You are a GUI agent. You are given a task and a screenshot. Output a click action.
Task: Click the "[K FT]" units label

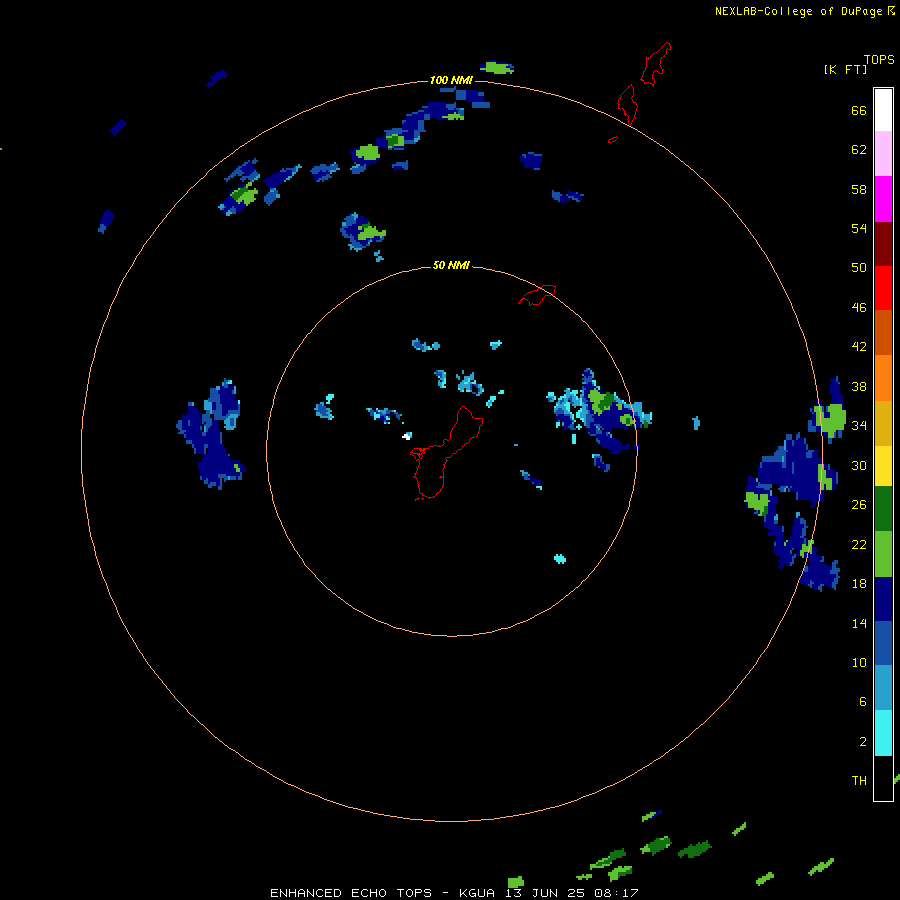click(x=845, y=69)
